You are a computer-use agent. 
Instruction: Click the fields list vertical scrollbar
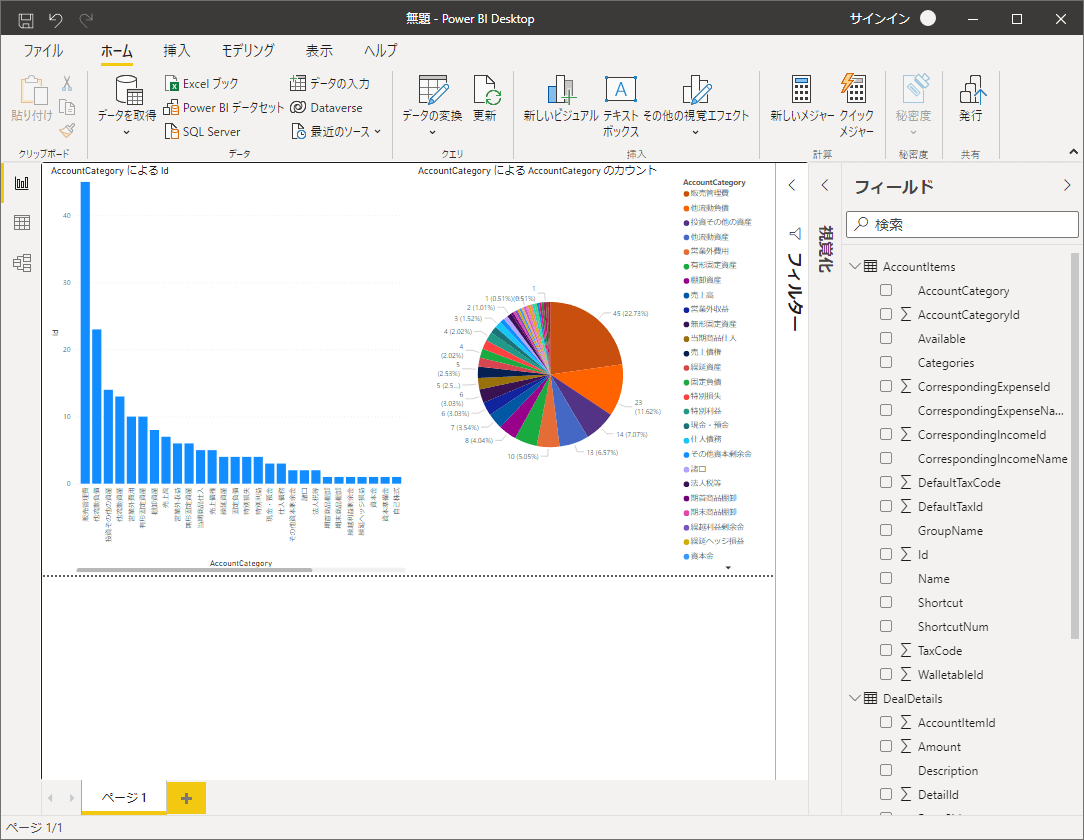click(1074, 446)
